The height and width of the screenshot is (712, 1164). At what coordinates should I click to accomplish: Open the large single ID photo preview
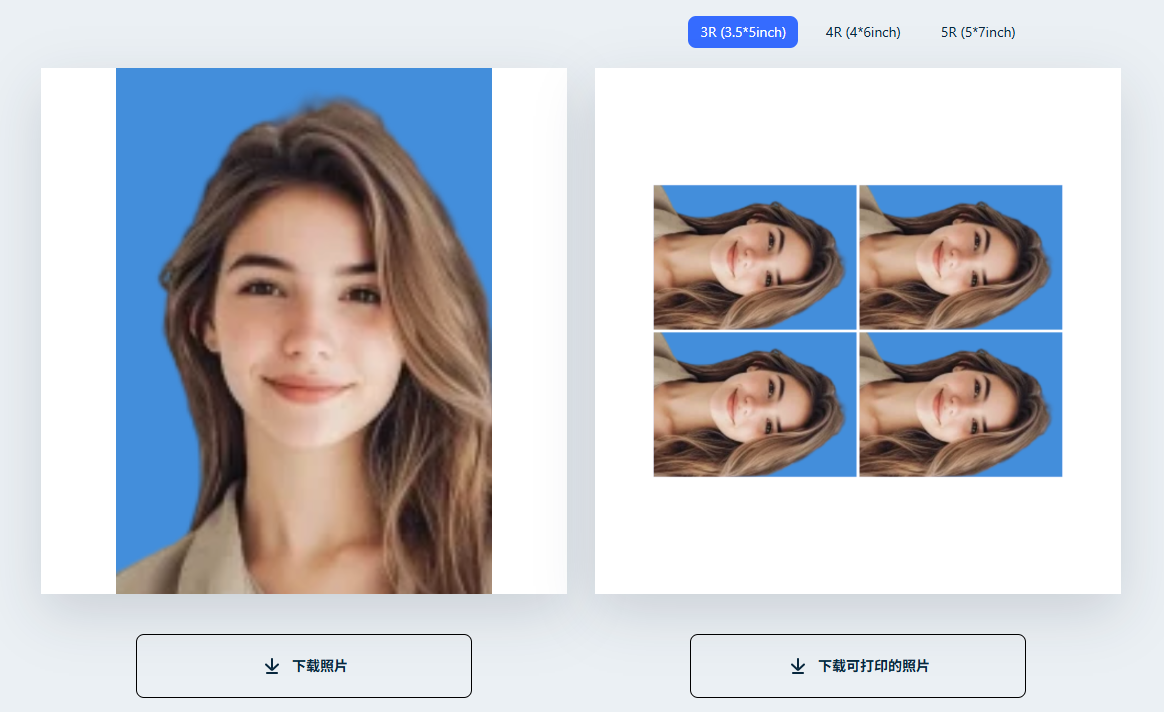(x=304, y=330)
